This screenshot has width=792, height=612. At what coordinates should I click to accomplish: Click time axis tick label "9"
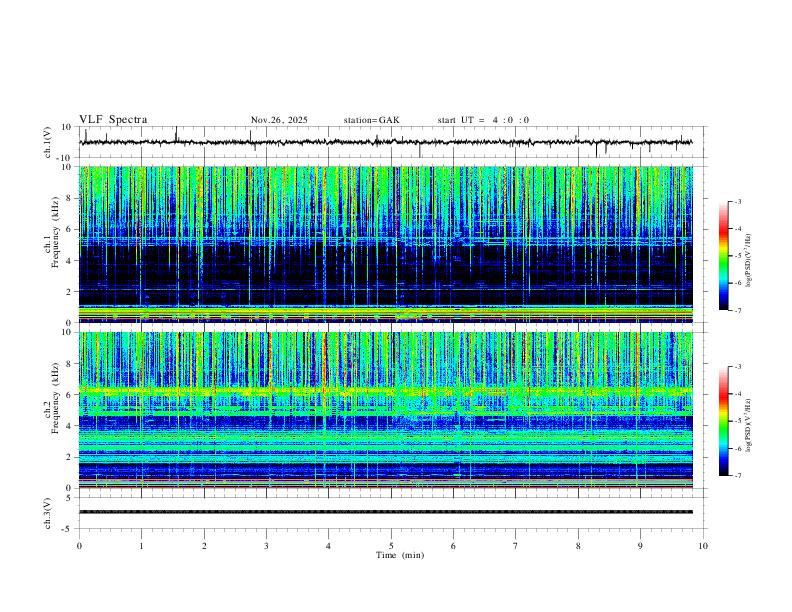(640, 546)
